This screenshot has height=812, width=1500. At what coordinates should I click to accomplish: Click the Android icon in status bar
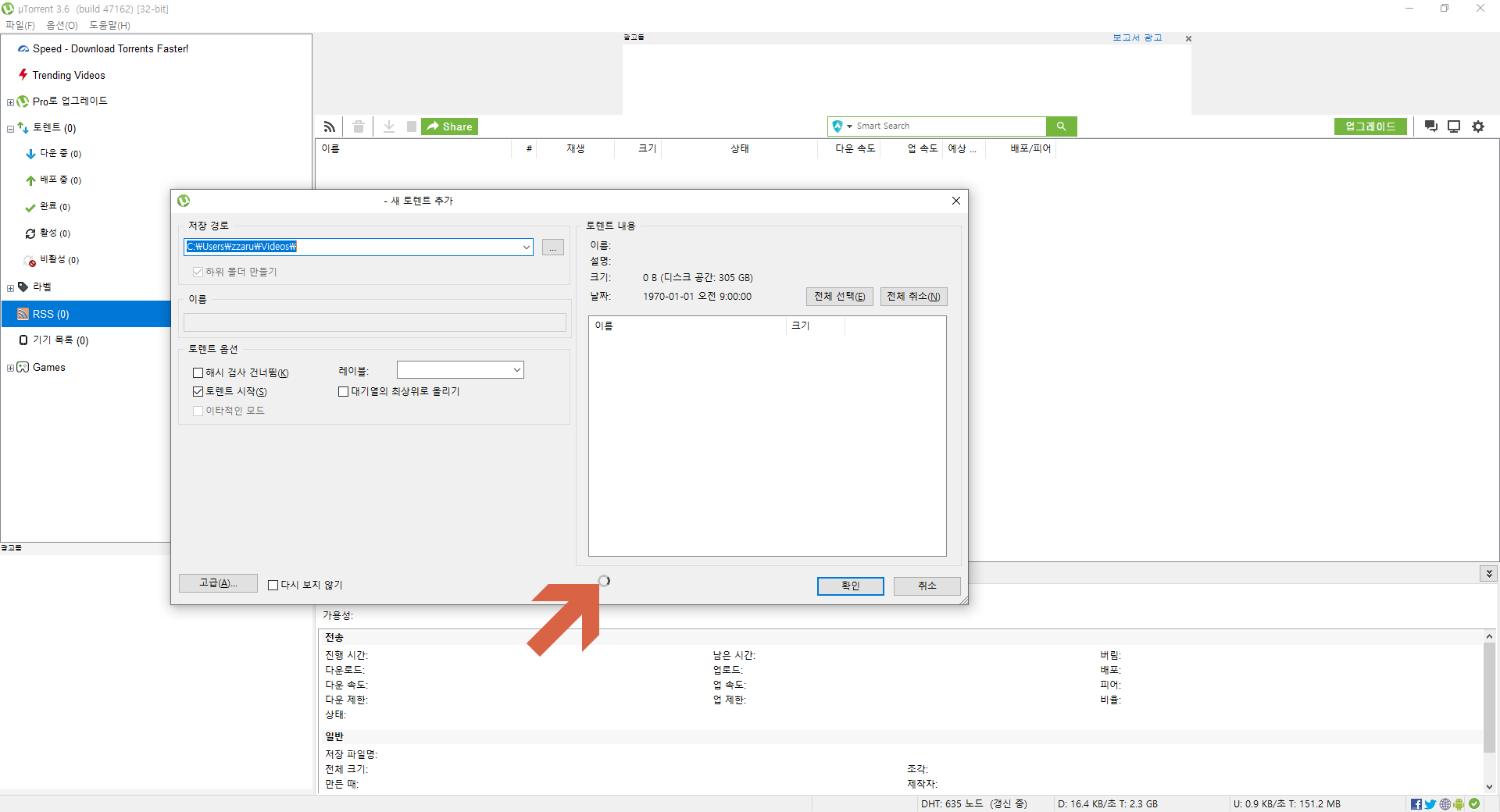(1459, 804)
